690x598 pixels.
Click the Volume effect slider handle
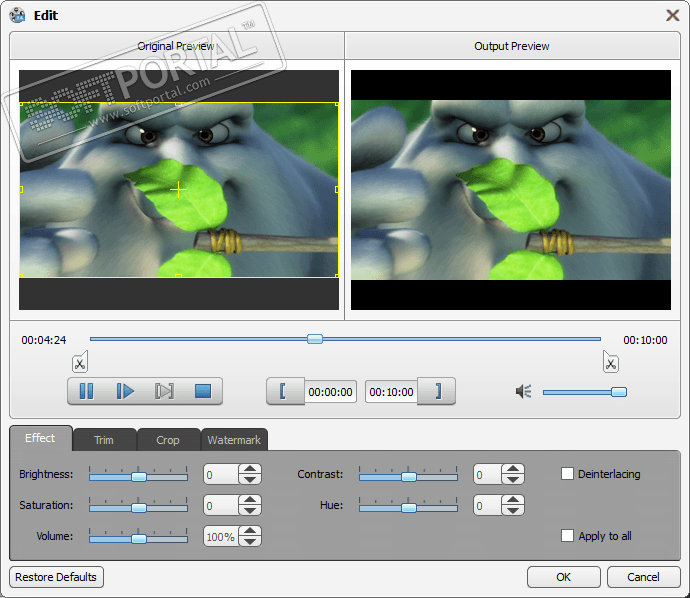pyautogui.click(x=139, y=539)
